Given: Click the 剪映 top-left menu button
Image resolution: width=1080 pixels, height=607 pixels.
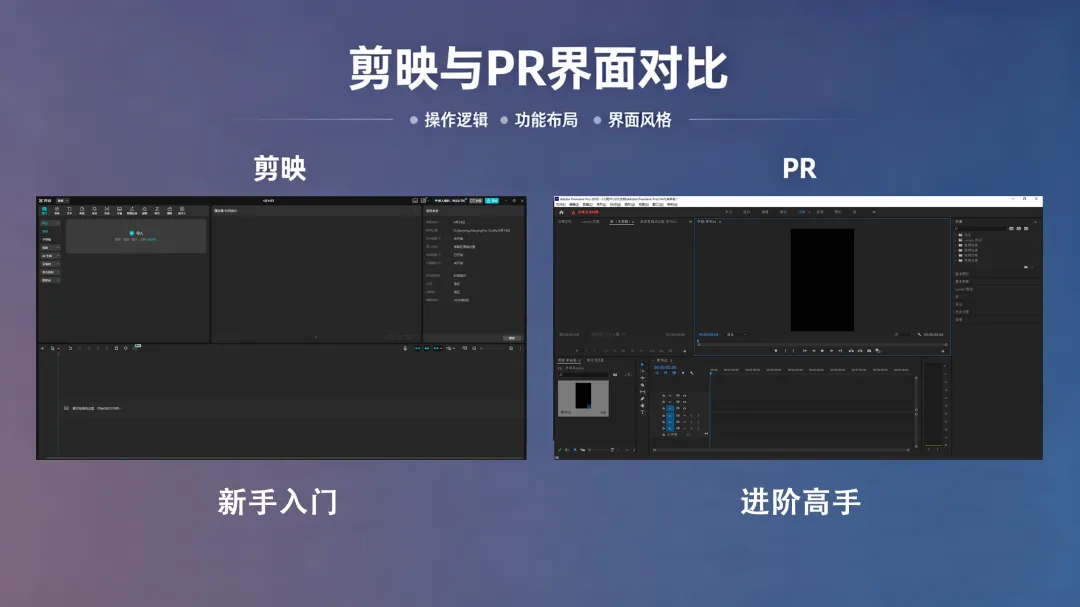Looking at the screenshot, I should coord(63,200).
